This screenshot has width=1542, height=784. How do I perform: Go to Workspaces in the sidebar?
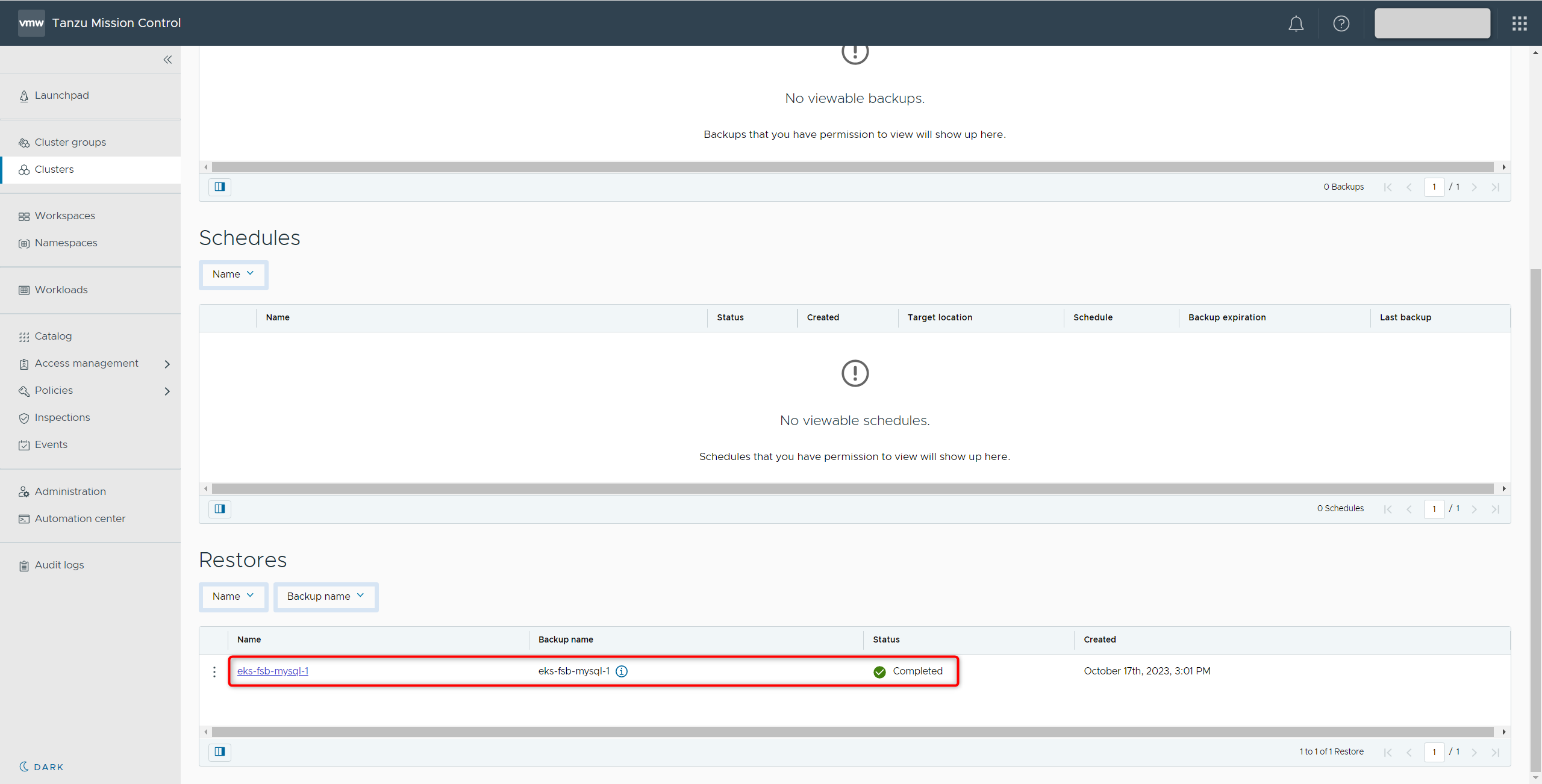pos(64,216)
